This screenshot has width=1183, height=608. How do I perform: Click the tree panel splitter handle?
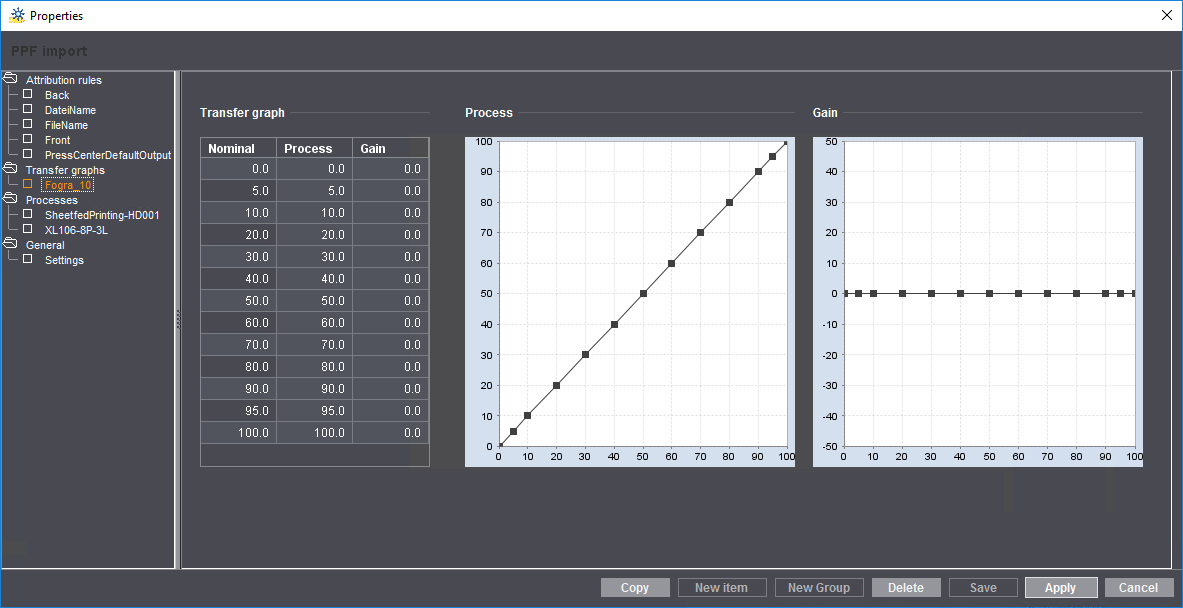tap(178, 319)
